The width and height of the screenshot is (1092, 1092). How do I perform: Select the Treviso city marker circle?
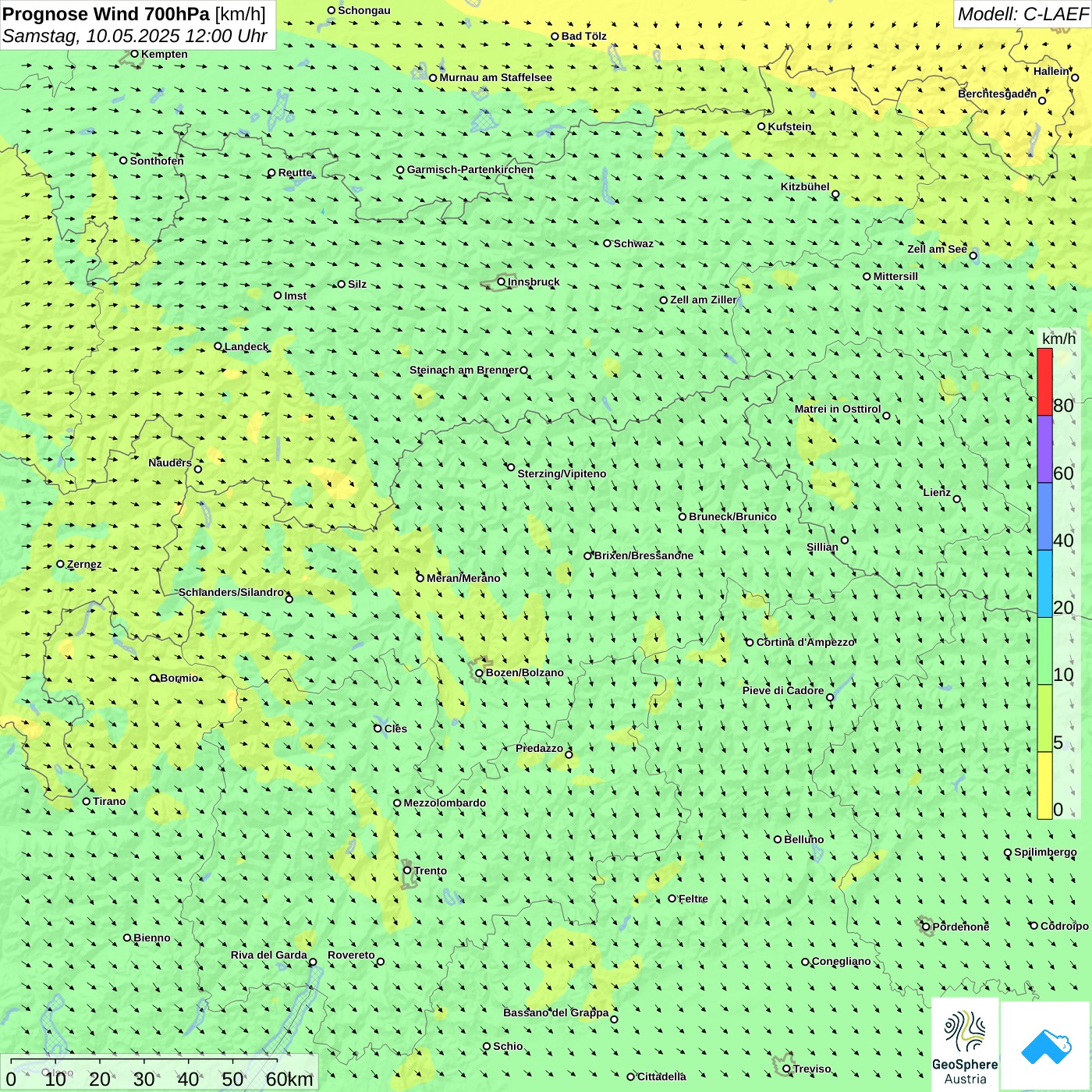(786, 1069)
